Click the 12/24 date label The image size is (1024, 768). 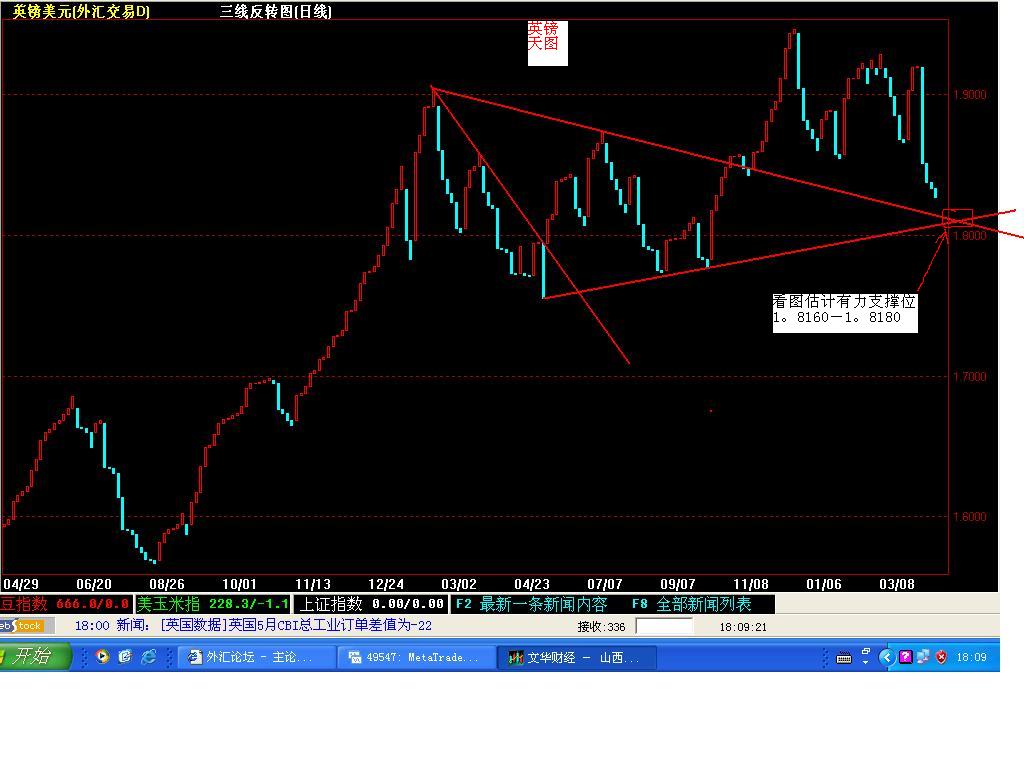pos(386,584)
